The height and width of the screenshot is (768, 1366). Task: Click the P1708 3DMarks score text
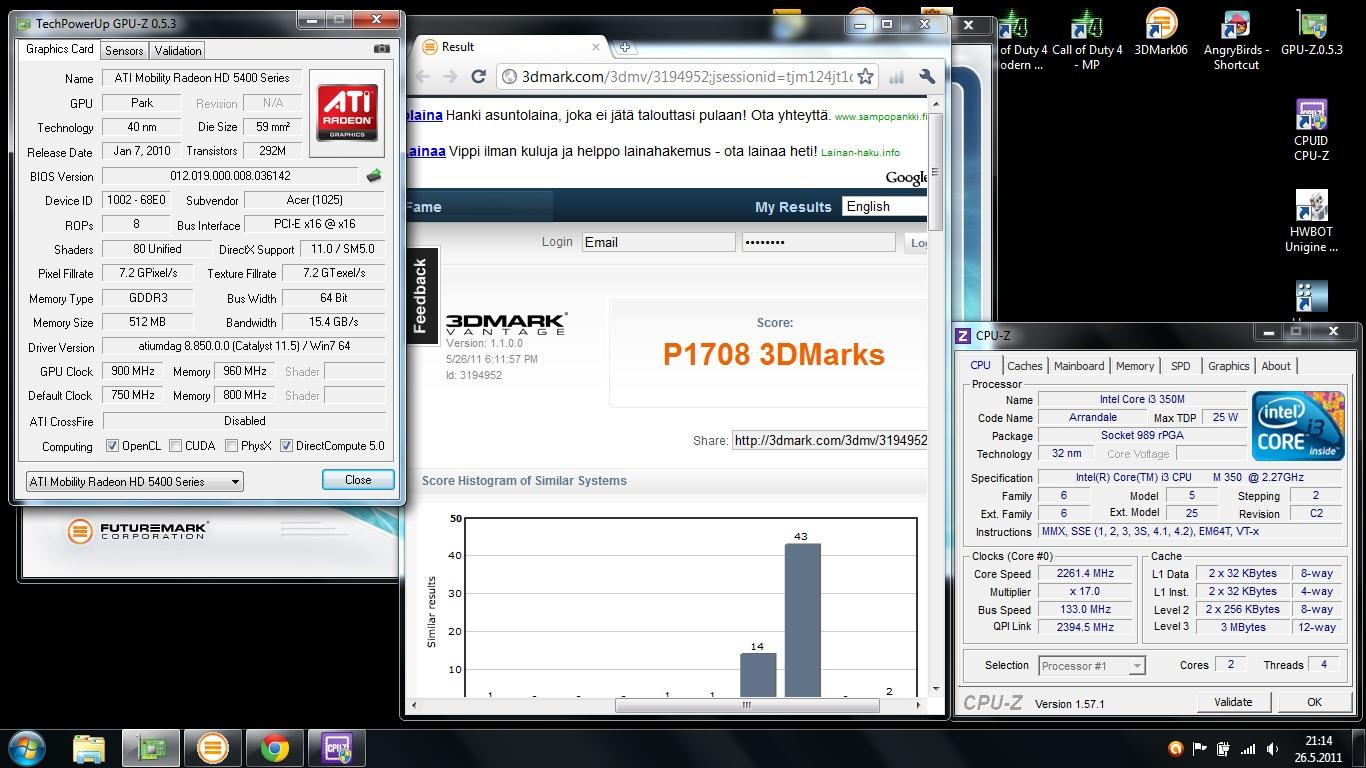click(x=774, y=355)
